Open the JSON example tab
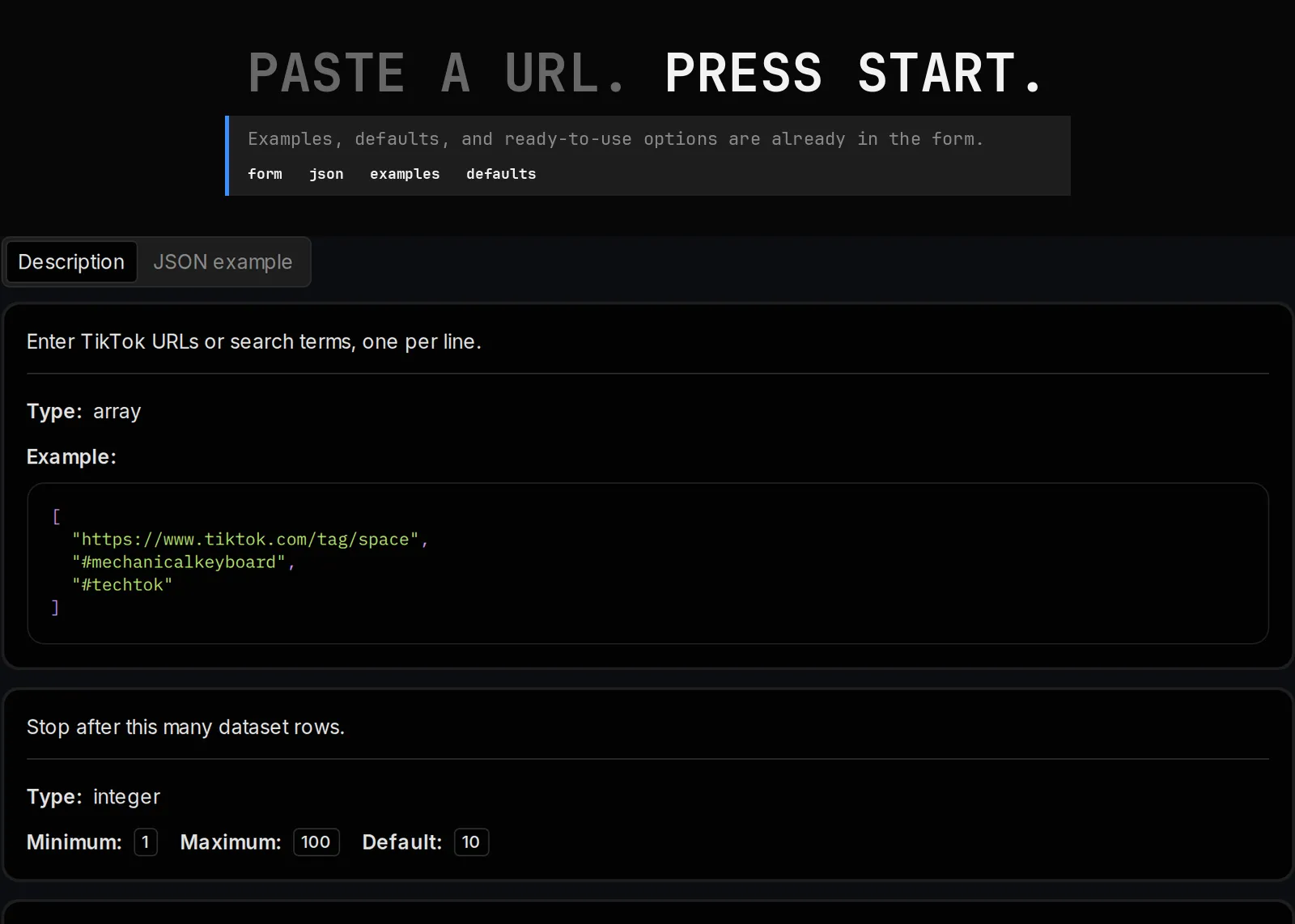The image size is (1295, 924). tap(223, 262)
